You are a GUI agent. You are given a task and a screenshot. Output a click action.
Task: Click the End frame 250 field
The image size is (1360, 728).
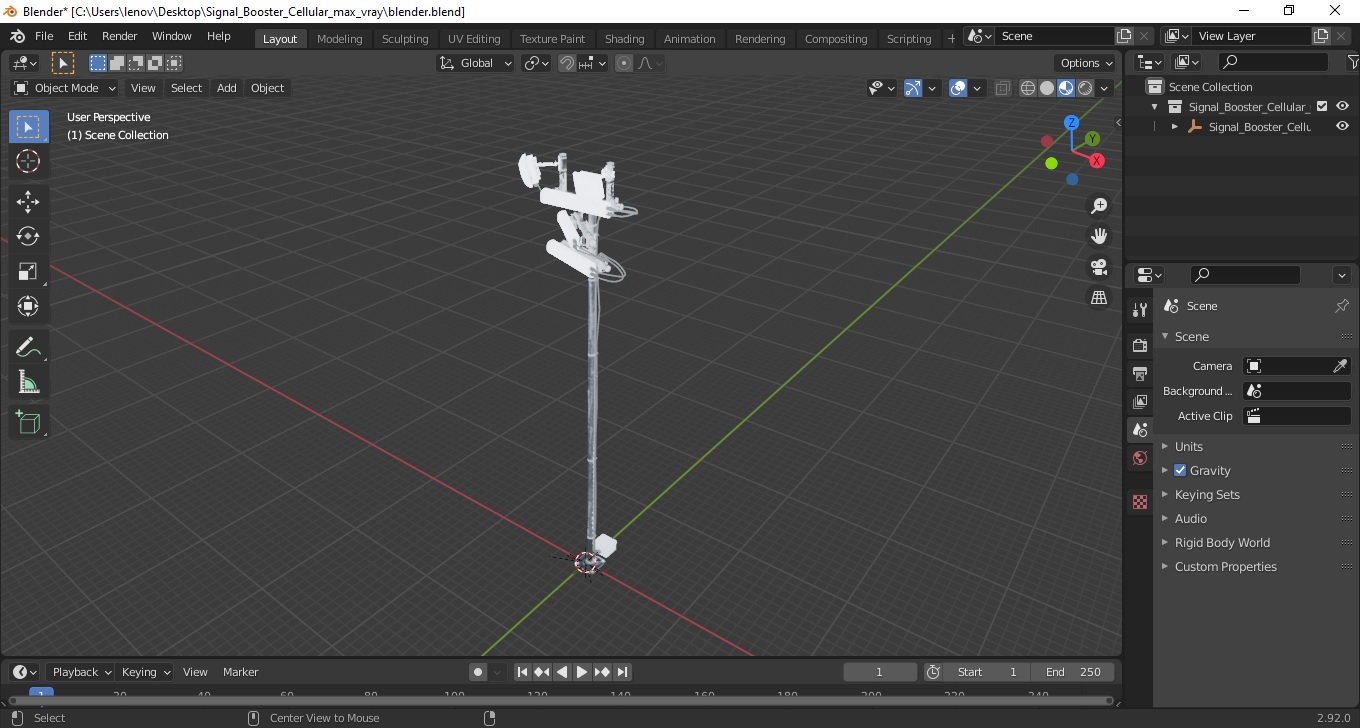pyautogui.click(x=1072, y=672)
